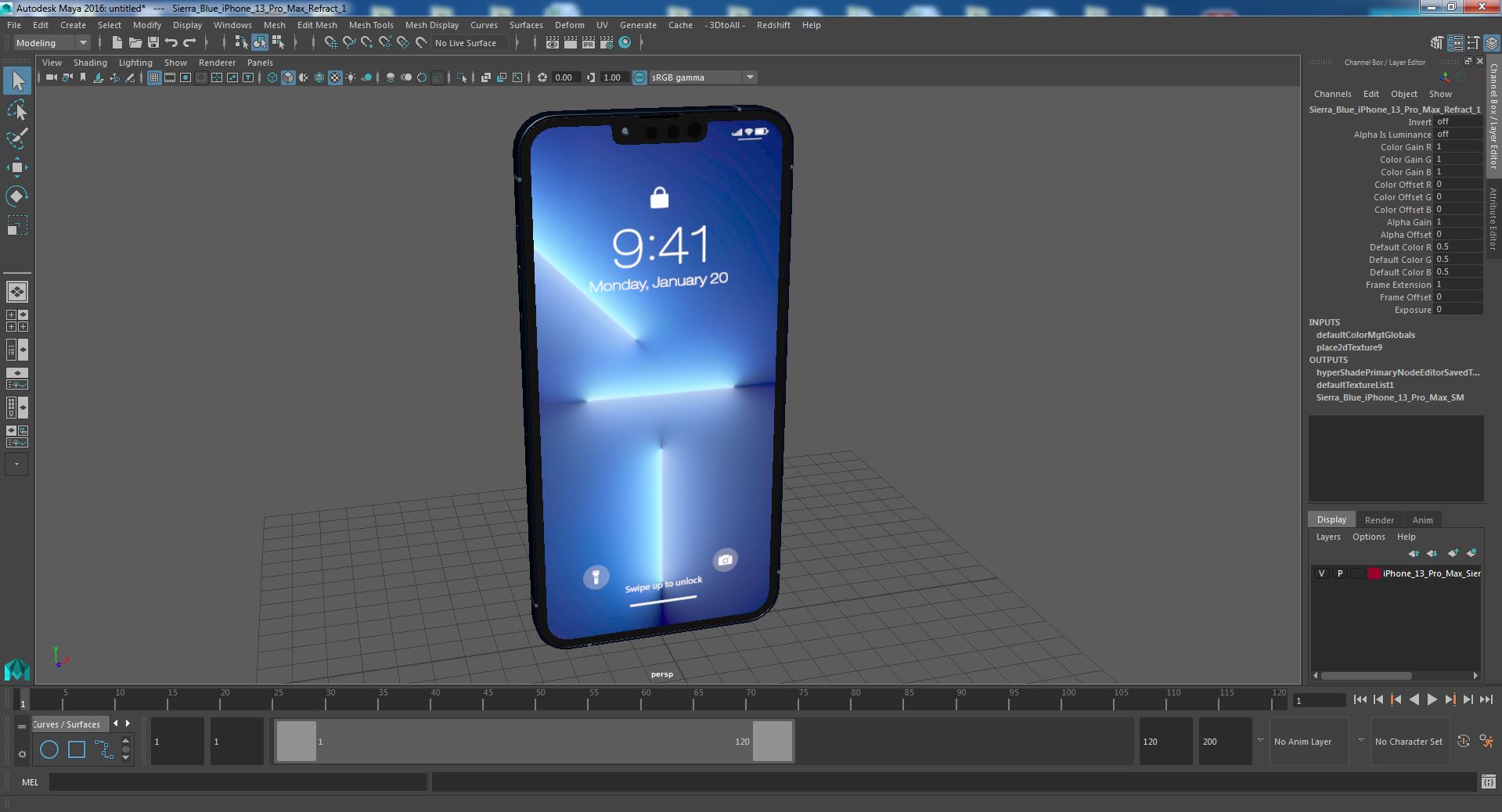This screenshot has height=812, width=1502.
Task: Select by hierarchy mode icon
Action: (x=241, y=43)
